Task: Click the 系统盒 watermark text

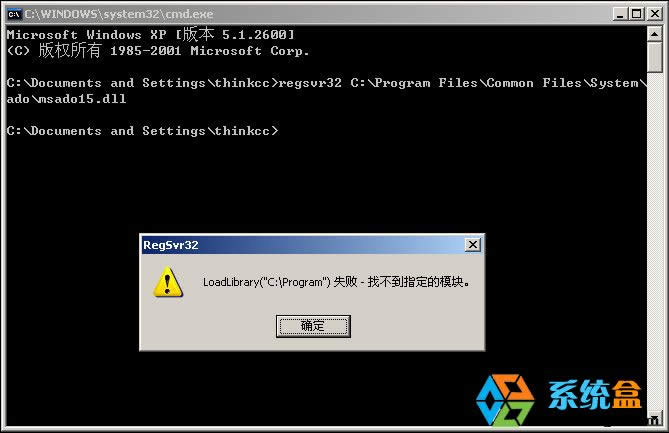Action: (x=595, y=395)
